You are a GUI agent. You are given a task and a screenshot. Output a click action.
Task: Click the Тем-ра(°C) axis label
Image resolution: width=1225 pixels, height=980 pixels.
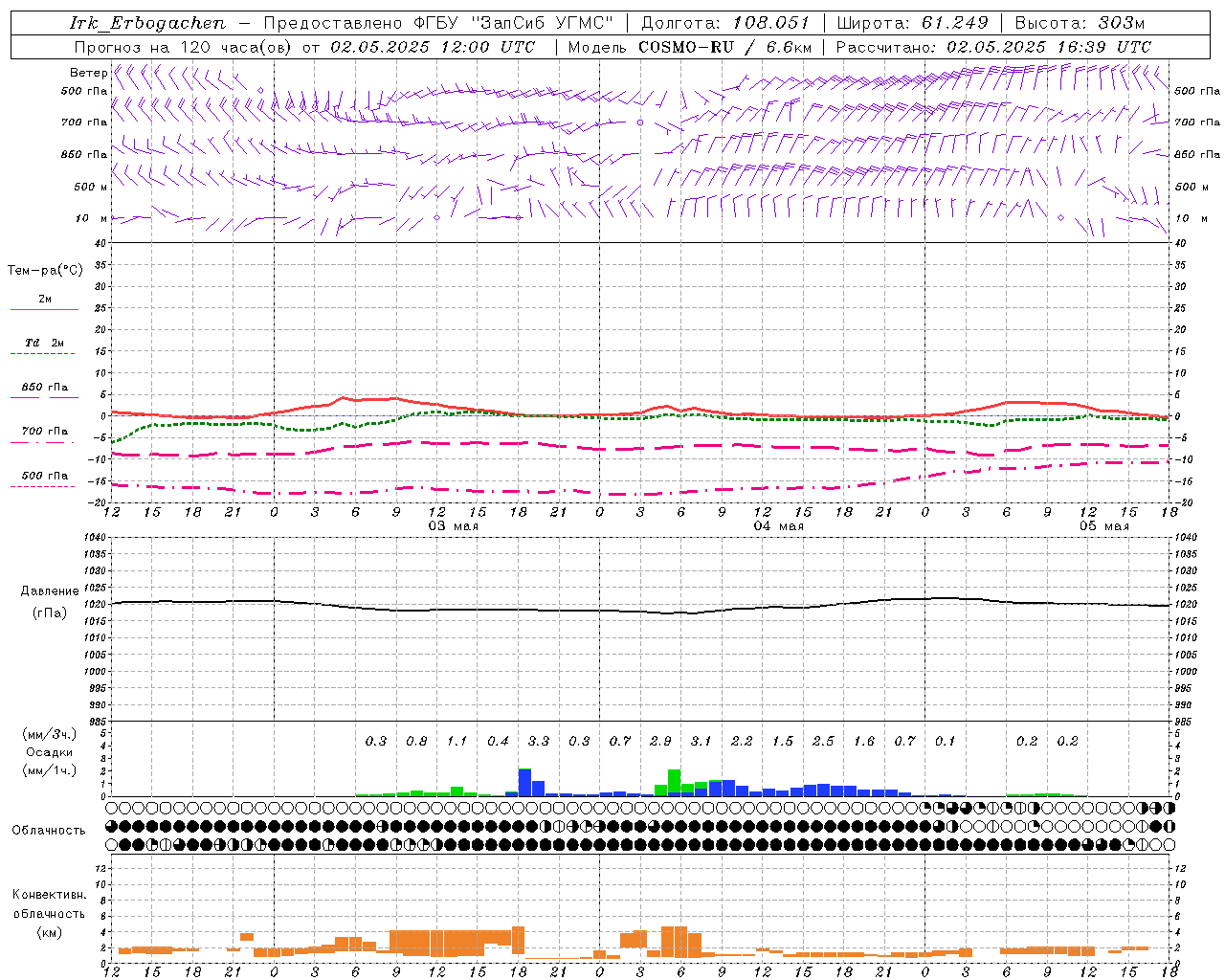(45, 271)
